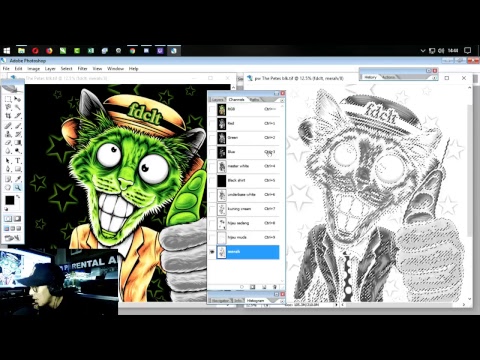Select the Magic Wand tool

click(18, 107)
